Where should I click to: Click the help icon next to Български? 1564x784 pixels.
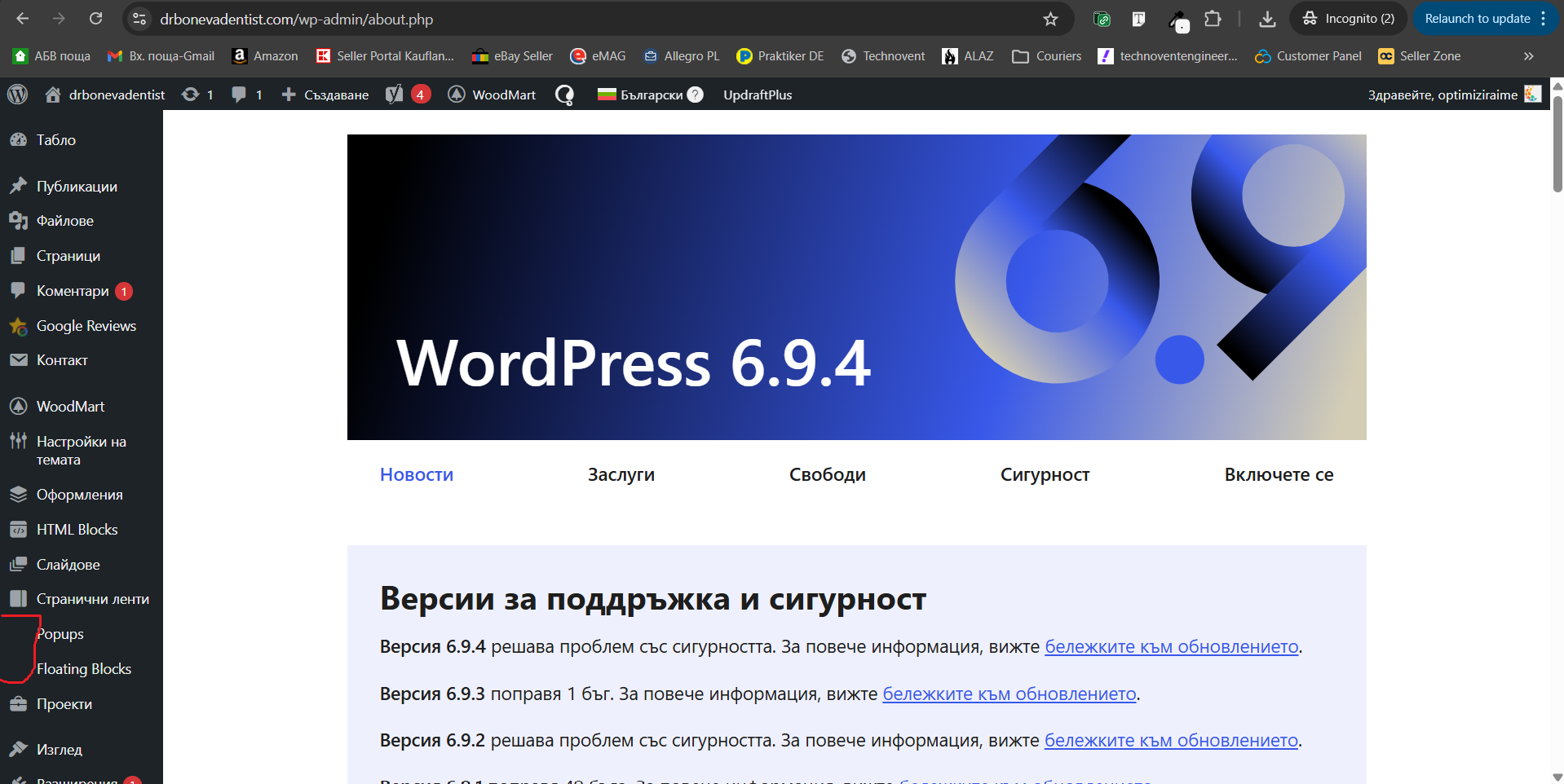pos(695,95)
